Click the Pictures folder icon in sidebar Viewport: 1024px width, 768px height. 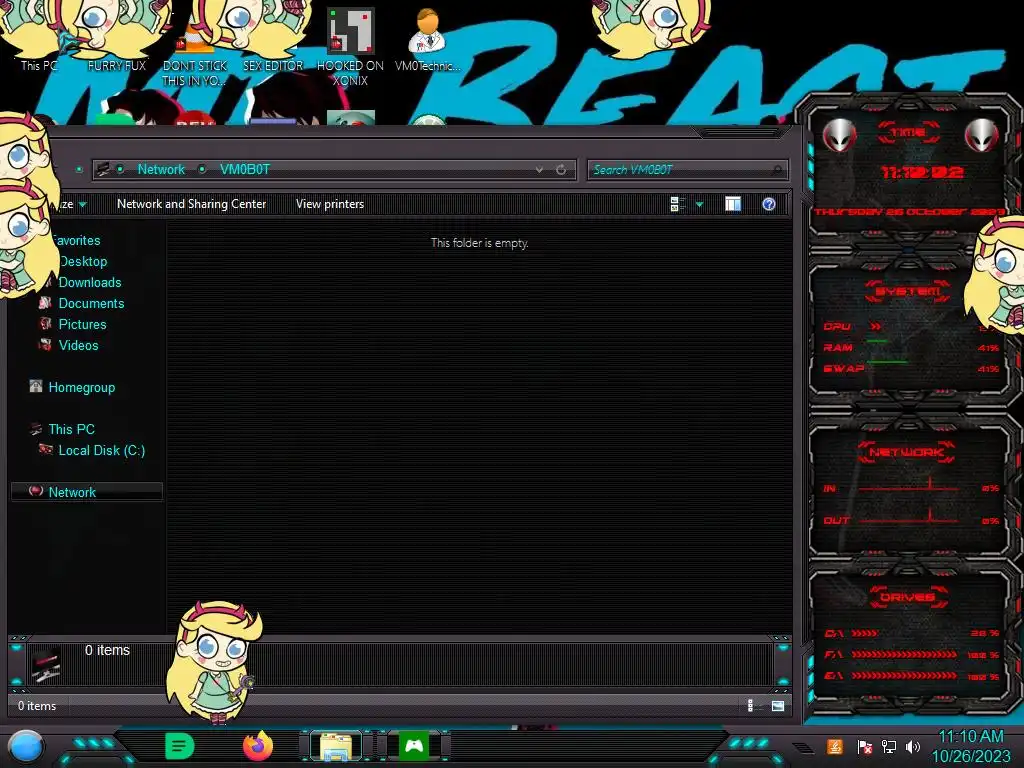coord(46,323)
